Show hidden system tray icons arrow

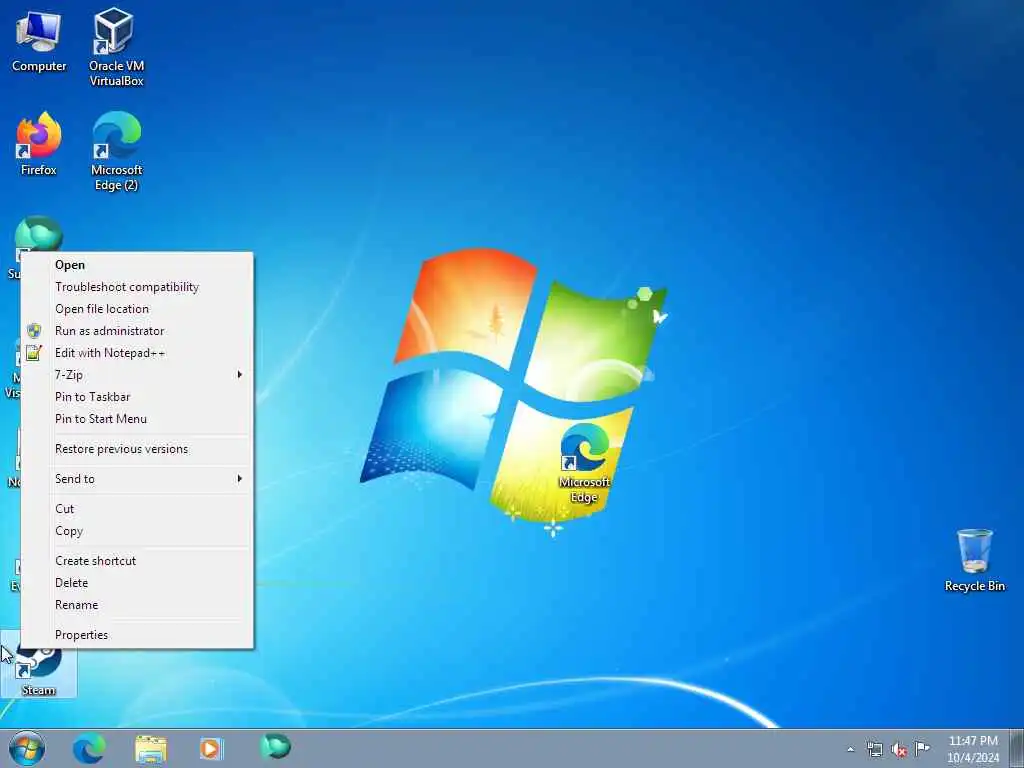point(850,749)
